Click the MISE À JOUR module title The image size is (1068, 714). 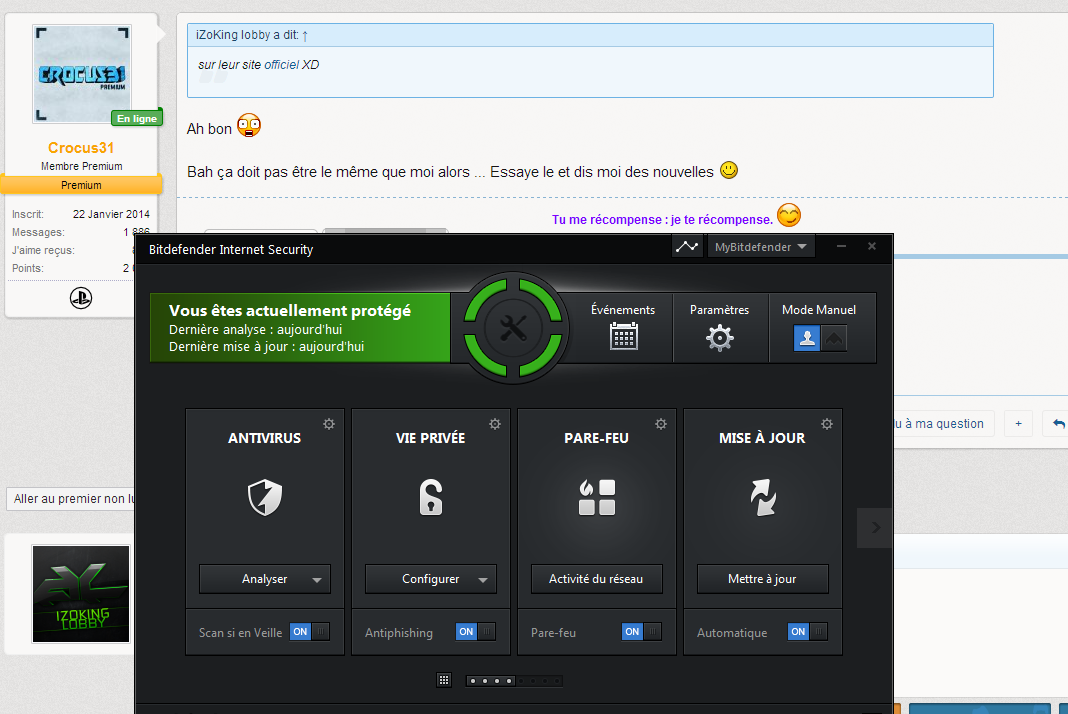click(762, 438)
